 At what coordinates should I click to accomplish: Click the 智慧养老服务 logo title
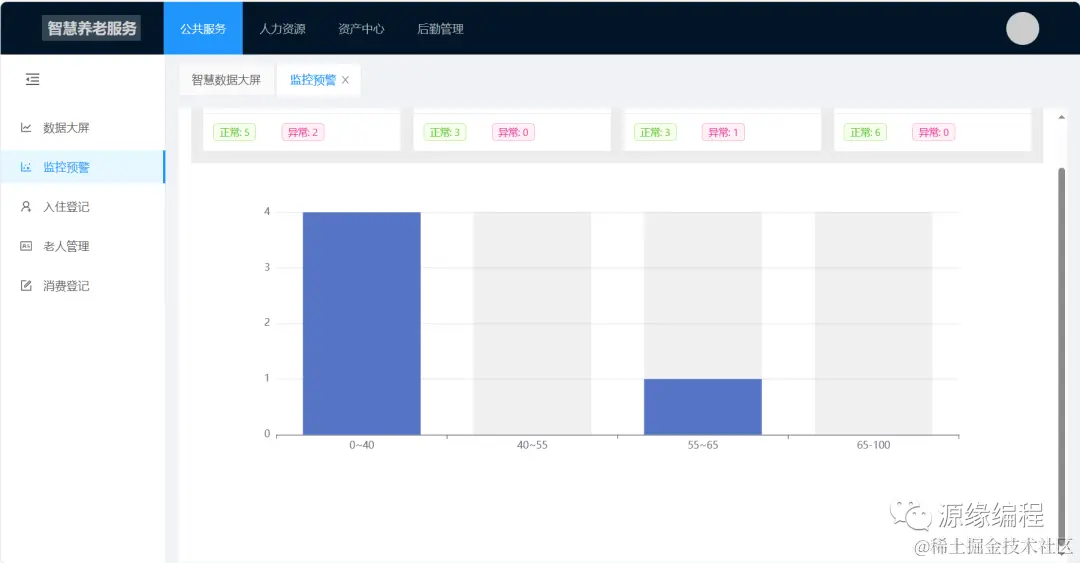(x=92, y=28)
